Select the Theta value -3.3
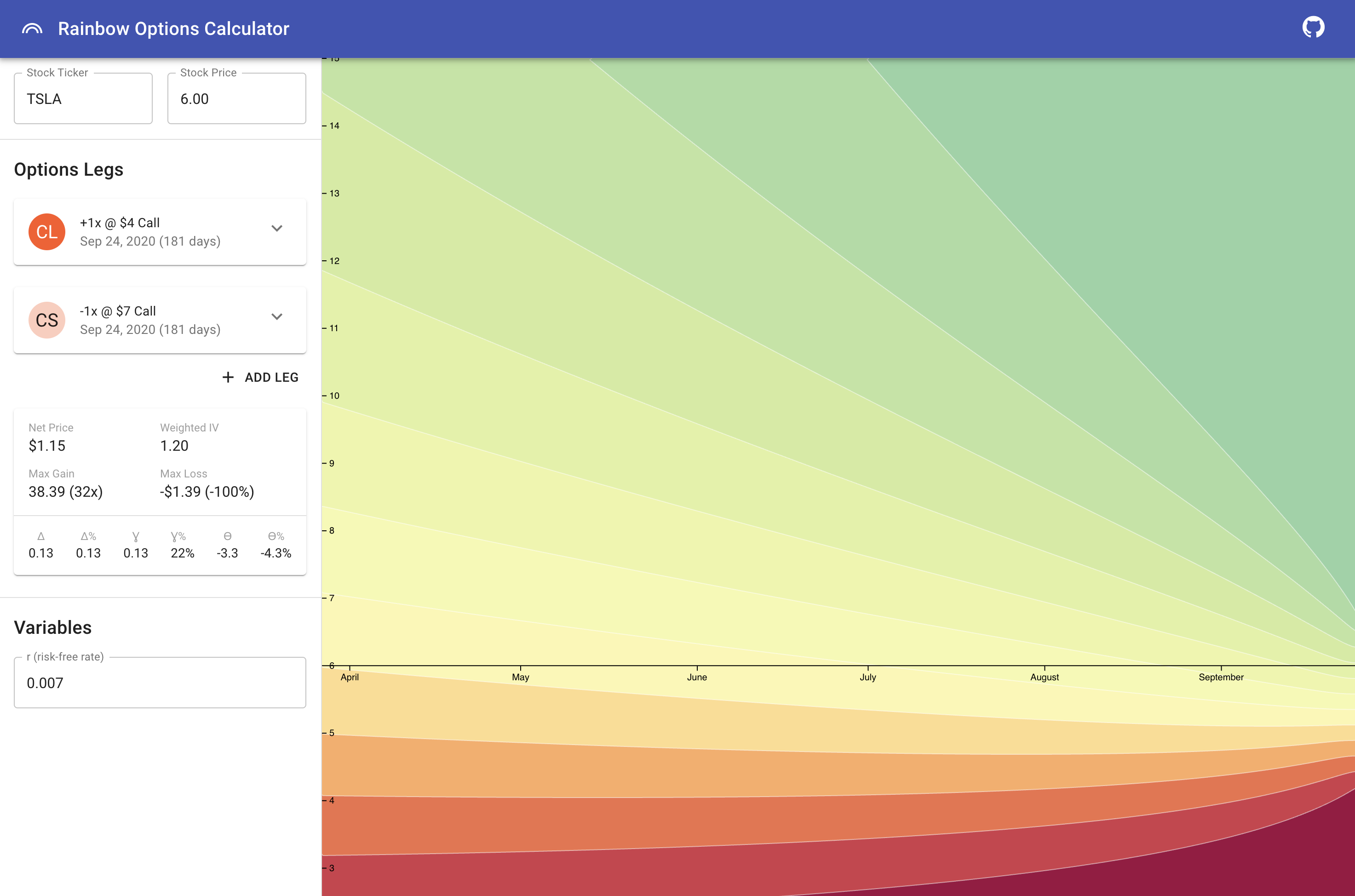1355x896 pixels. (227, 552)
